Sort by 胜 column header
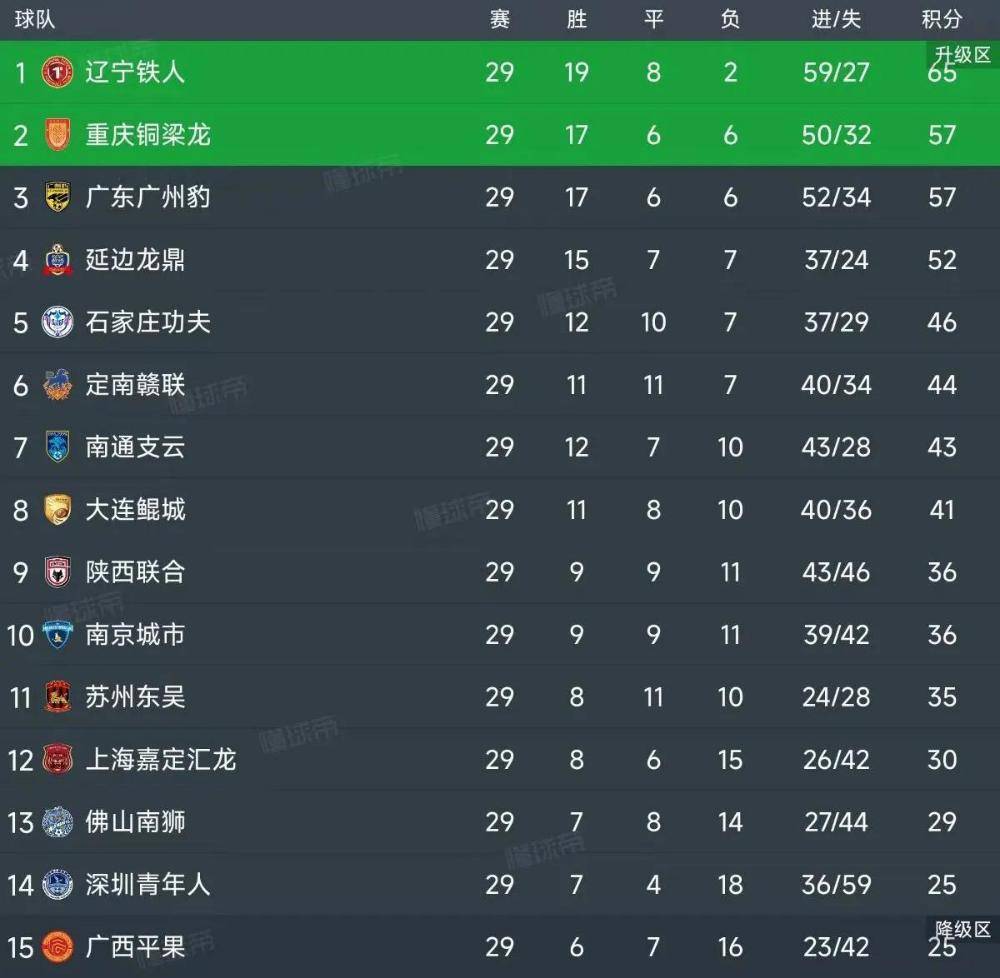This screenshot has height=978, width=1000. click(576, 19)
